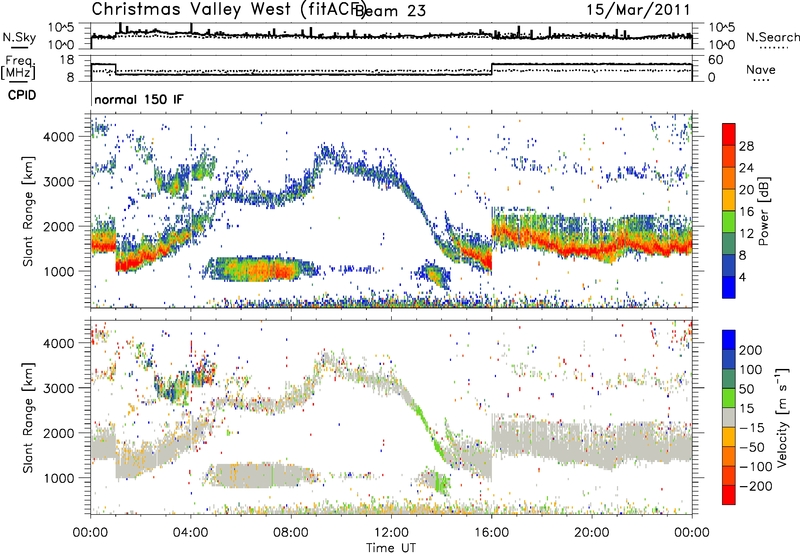Click the 'Time UT' axis title
This screenshot has height=554, width=800.
click(x=391, y=548)
